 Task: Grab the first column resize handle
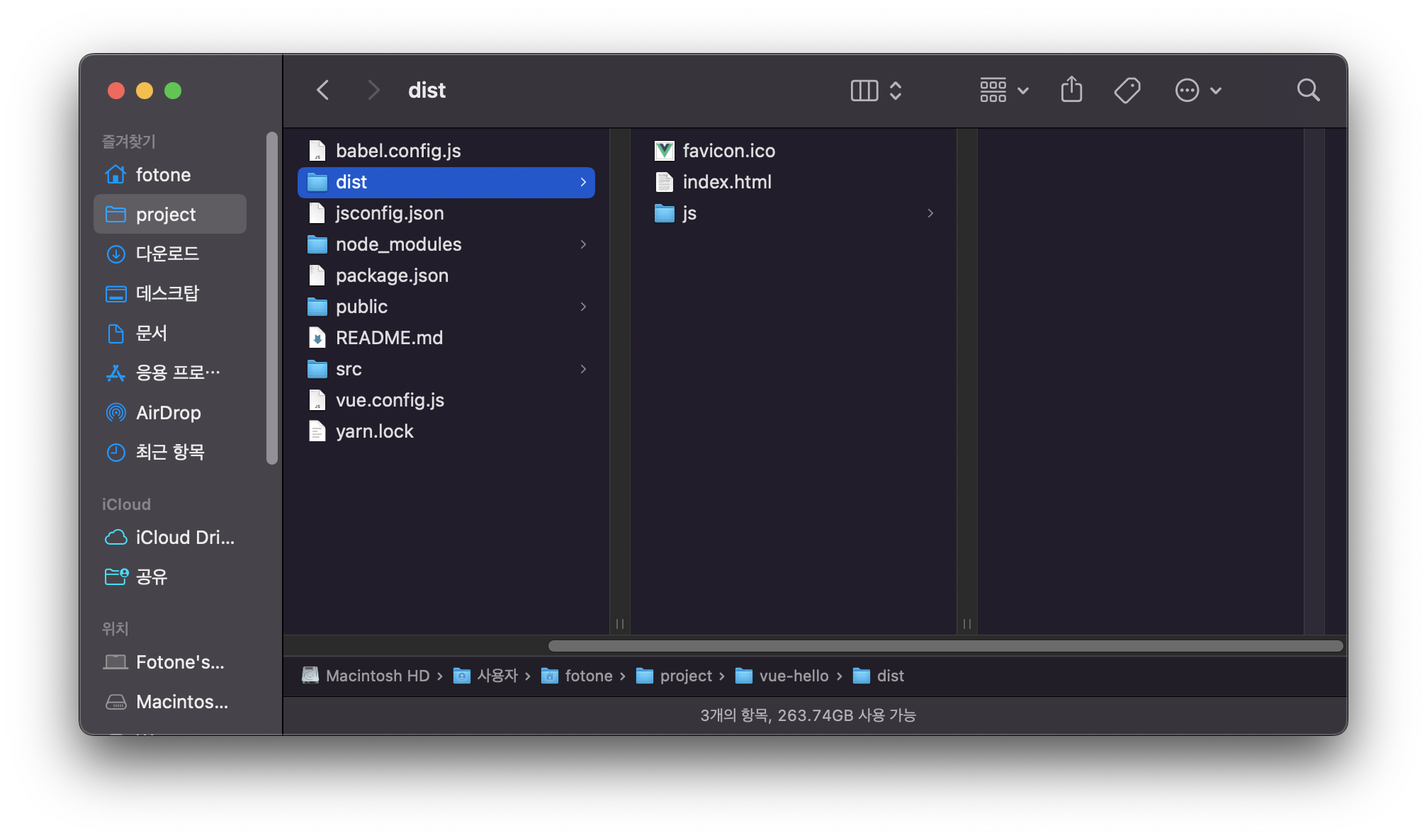point(620,624)
